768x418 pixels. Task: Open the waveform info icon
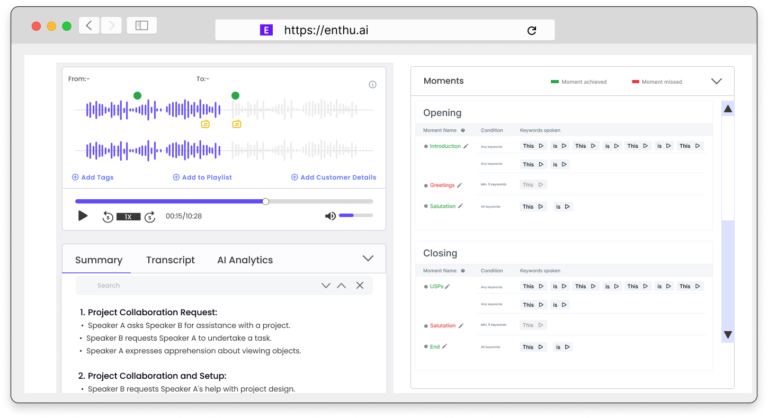pyautogui.click(x=372, y=85)
